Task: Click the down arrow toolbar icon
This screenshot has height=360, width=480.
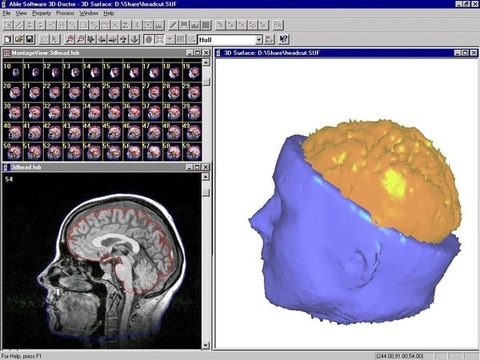Action: (134, 39)
